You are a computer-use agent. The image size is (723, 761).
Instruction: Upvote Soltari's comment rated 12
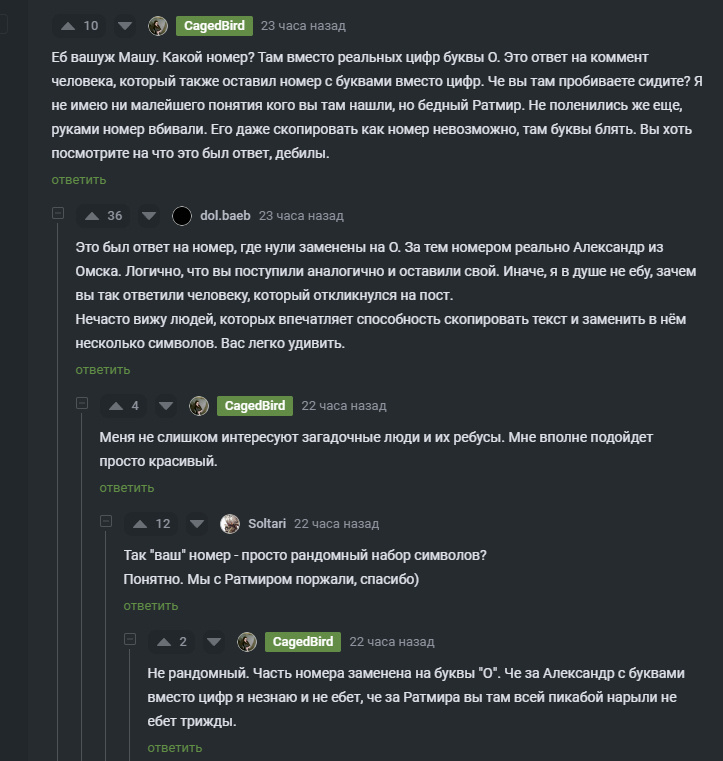140,524
